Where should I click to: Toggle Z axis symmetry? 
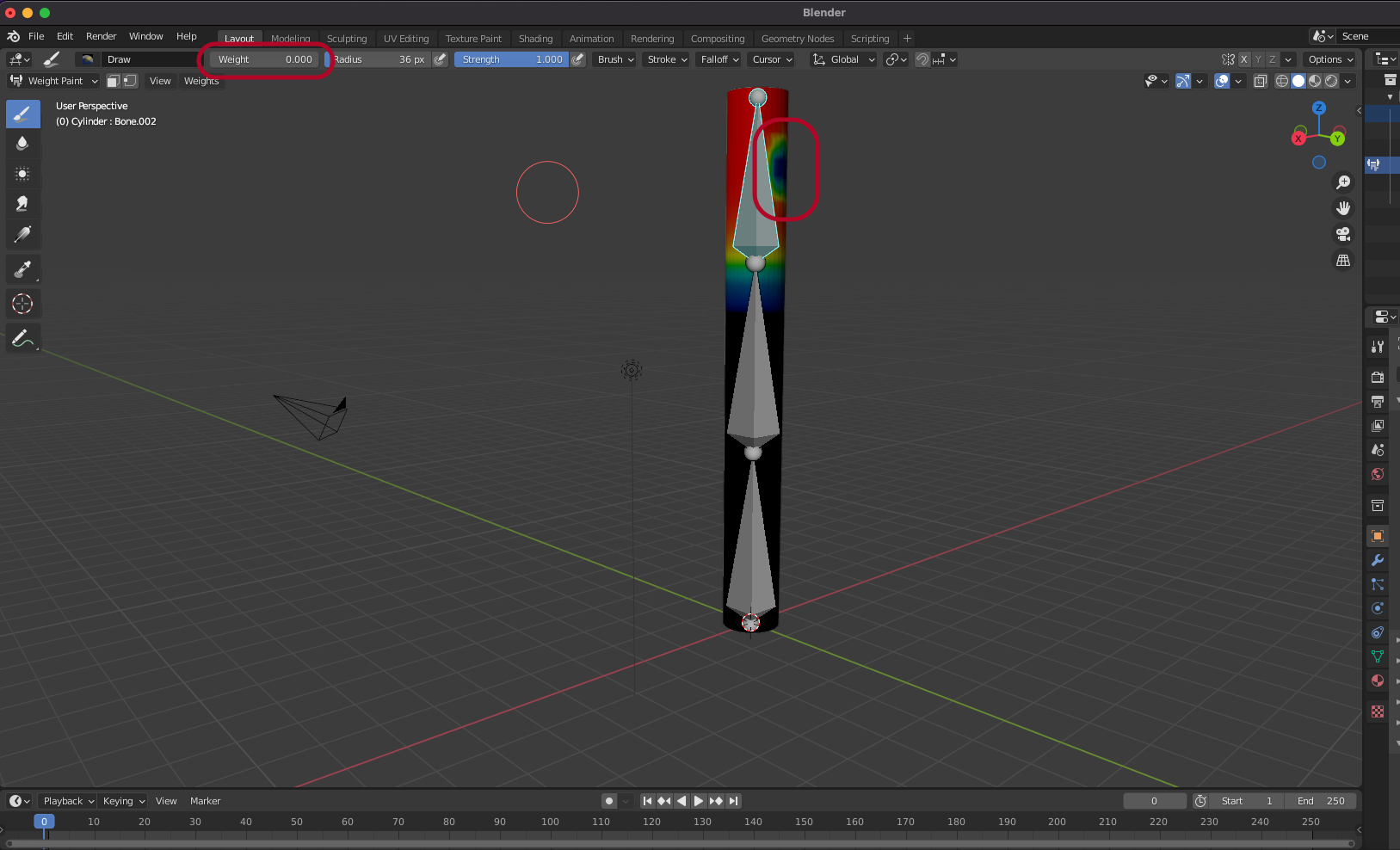pos(1272,59)
